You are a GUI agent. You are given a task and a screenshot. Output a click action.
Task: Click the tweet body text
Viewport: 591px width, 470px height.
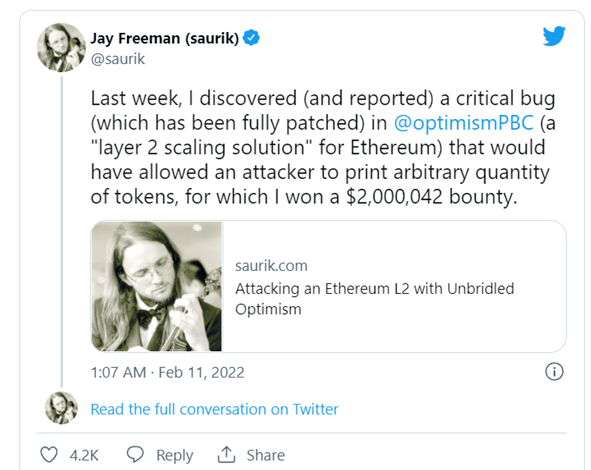tap(323, 147)
